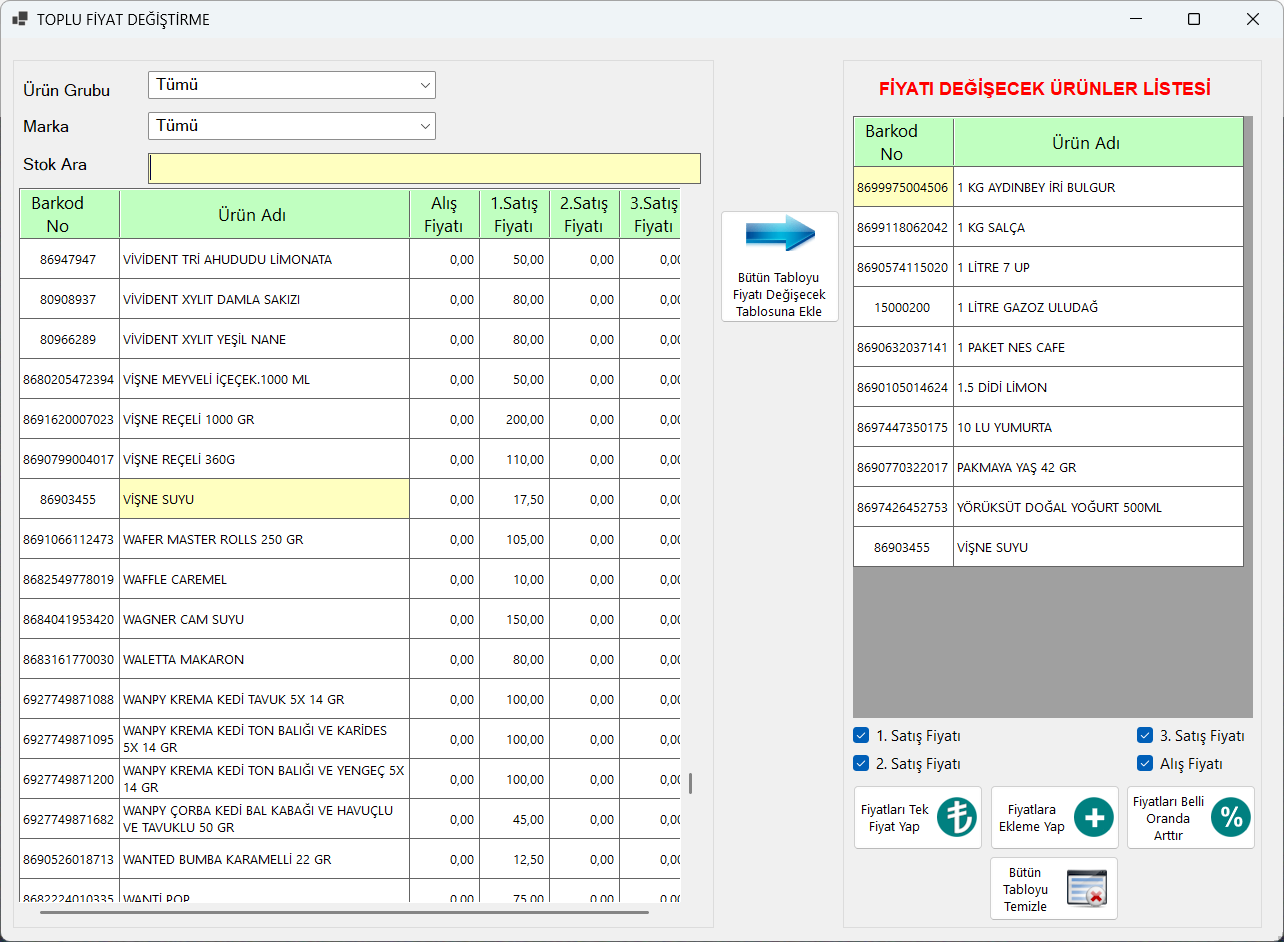Select 1 PAKET NES CAFE entry
Viewport: 1284px width, 942px height.
(1098, 347)
